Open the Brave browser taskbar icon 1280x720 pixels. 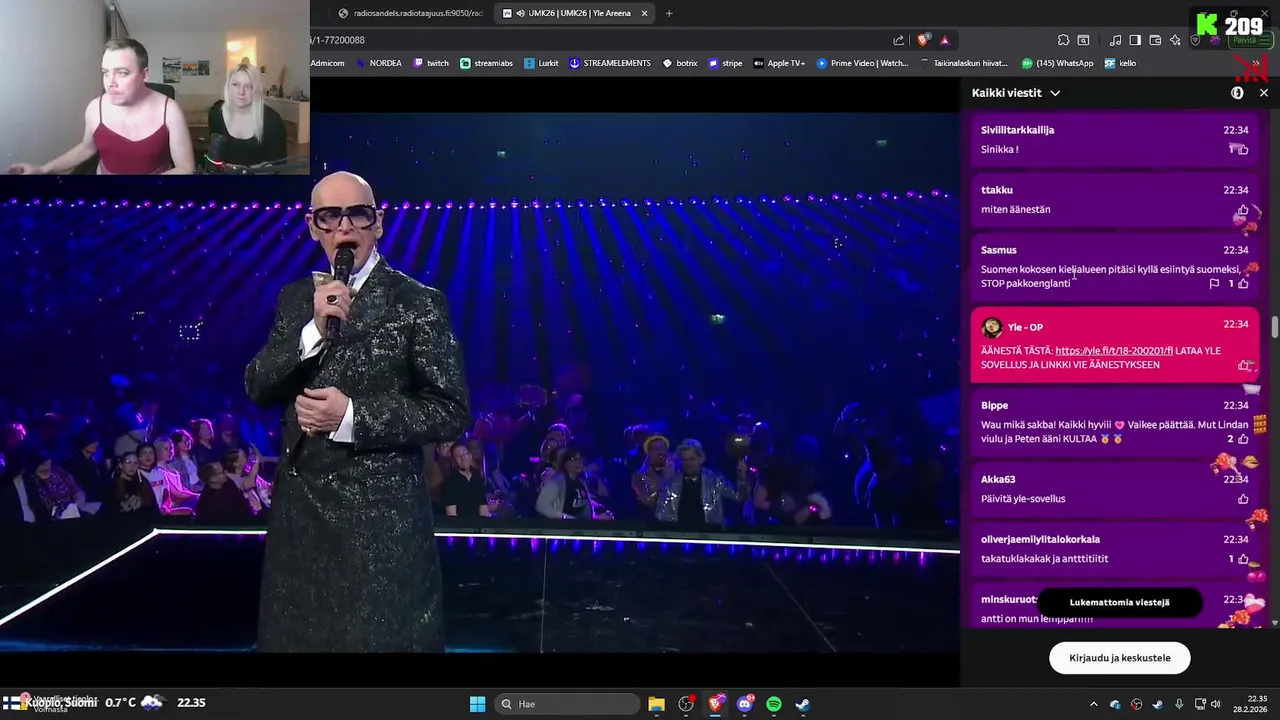(715, 704)
